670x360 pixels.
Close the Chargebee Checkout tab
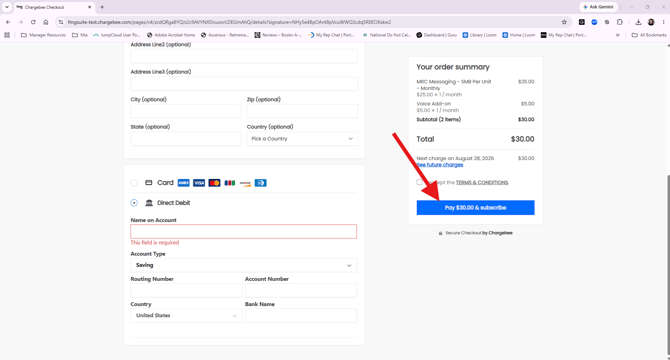point(89,7)
